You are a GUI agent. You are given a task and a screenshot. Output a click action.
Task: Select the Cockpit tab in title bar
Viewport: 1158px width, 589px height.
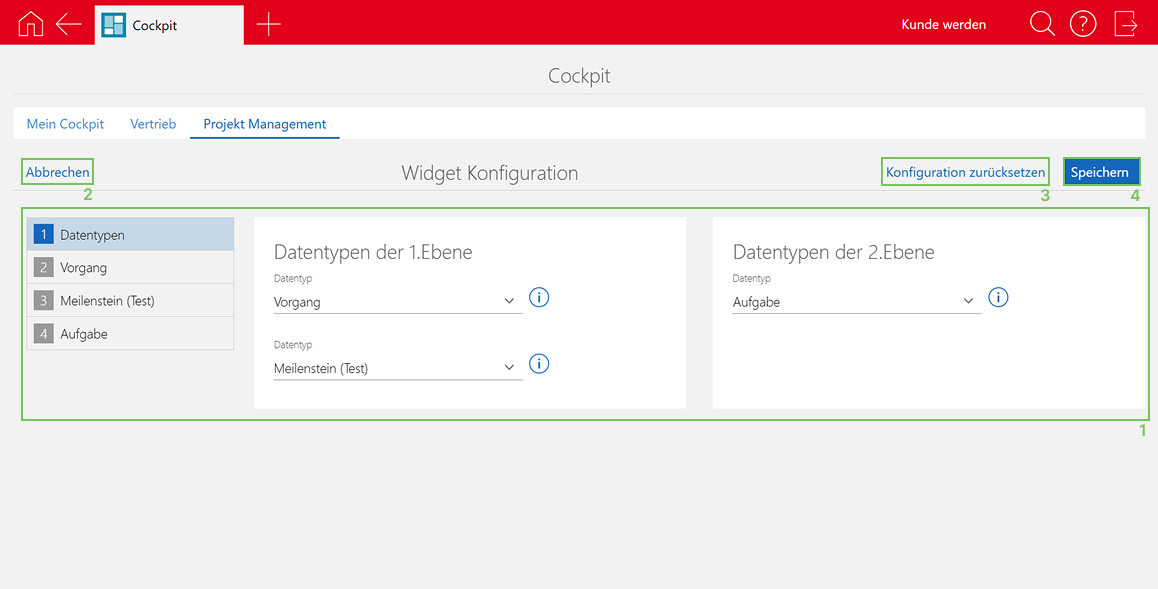point(166,23)
